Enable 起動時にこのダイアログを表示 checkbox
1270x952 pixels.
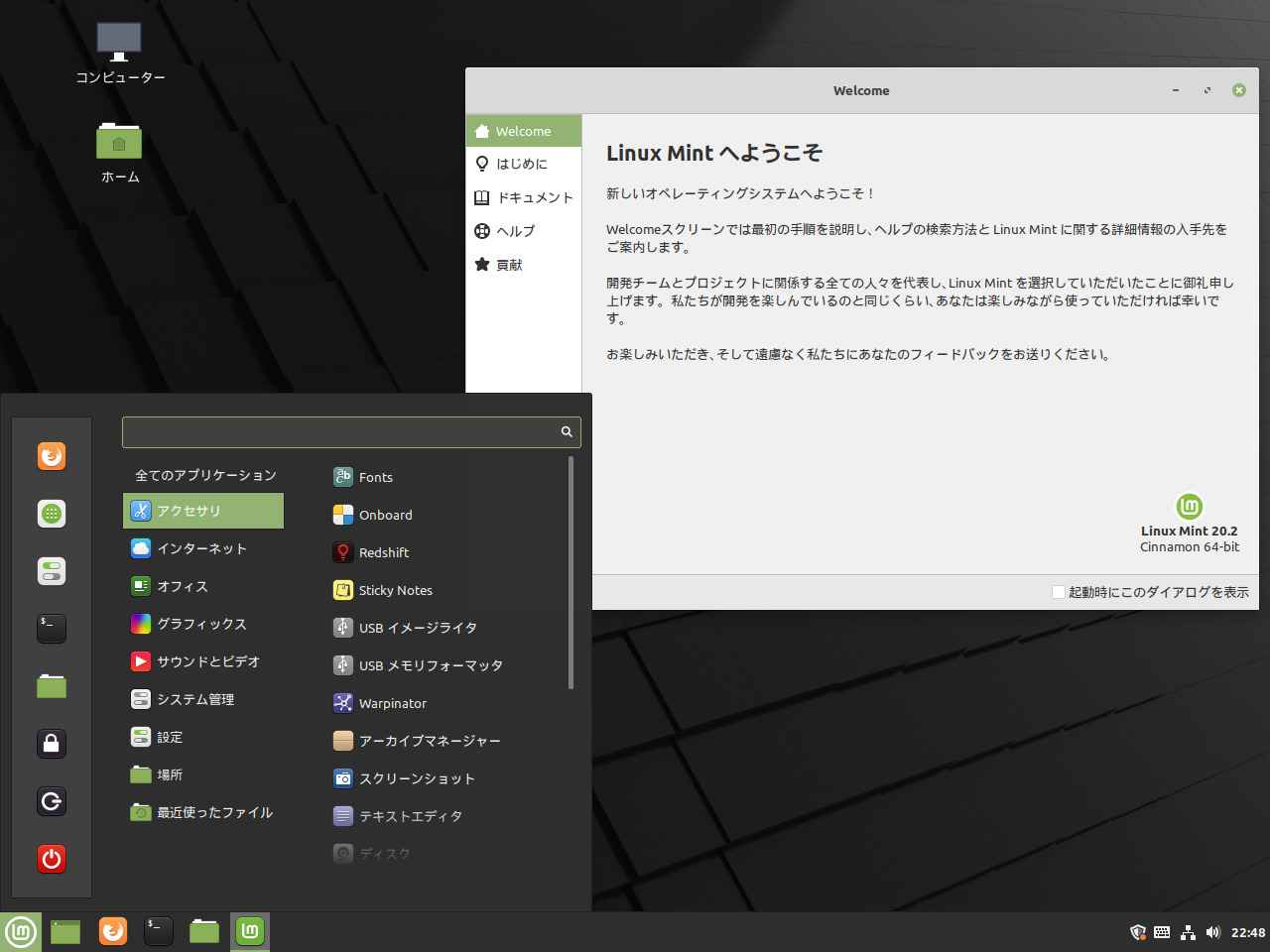point(1059,591)
